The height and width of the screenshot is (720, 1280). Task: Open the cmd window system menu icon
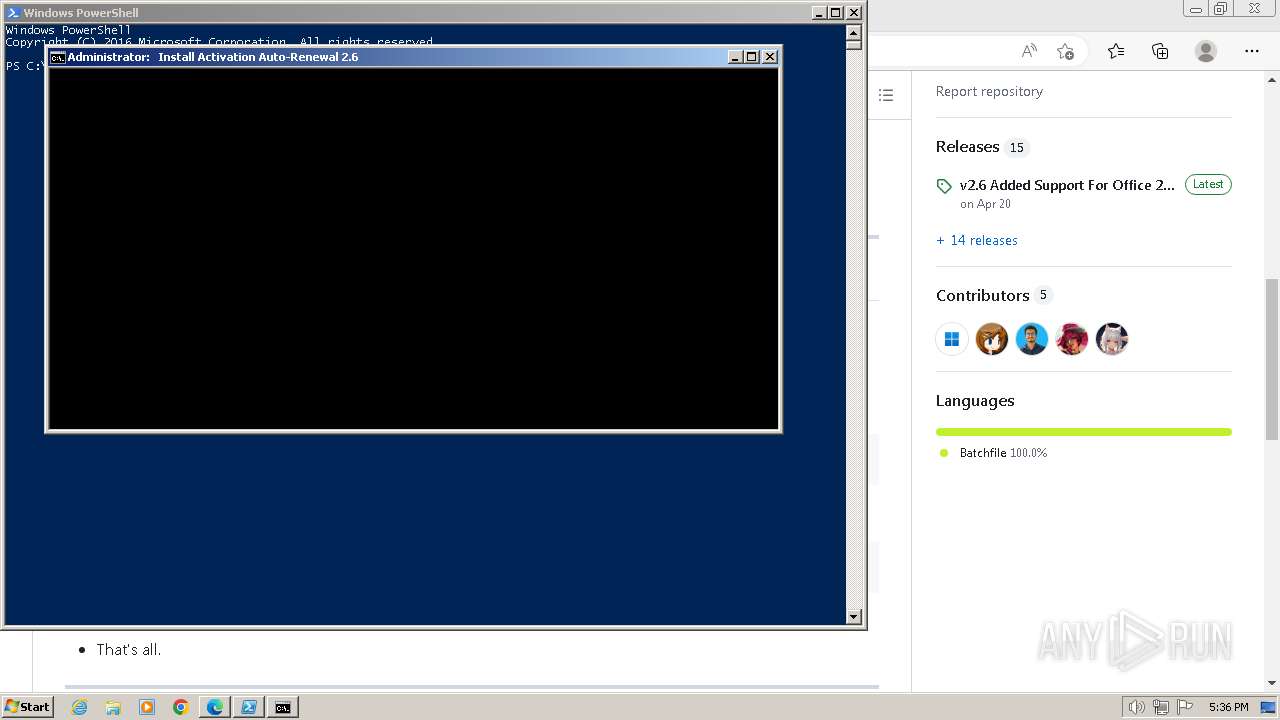[x=58, y=57]
